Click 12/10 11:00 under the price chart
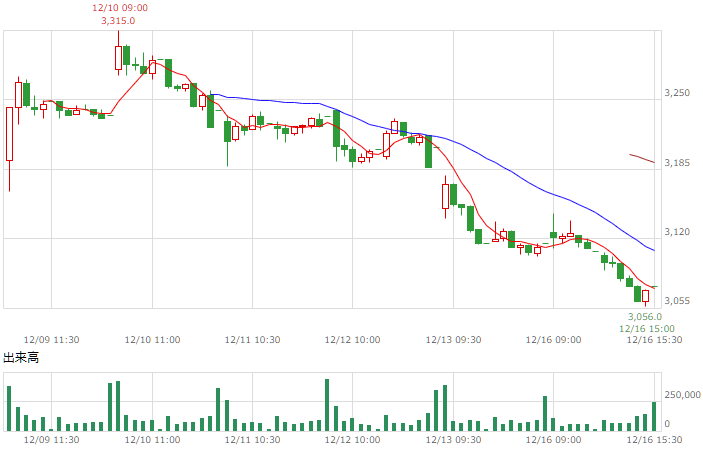Image resolution: width=703 pixels, height=455 pixels. click(152, 340)
